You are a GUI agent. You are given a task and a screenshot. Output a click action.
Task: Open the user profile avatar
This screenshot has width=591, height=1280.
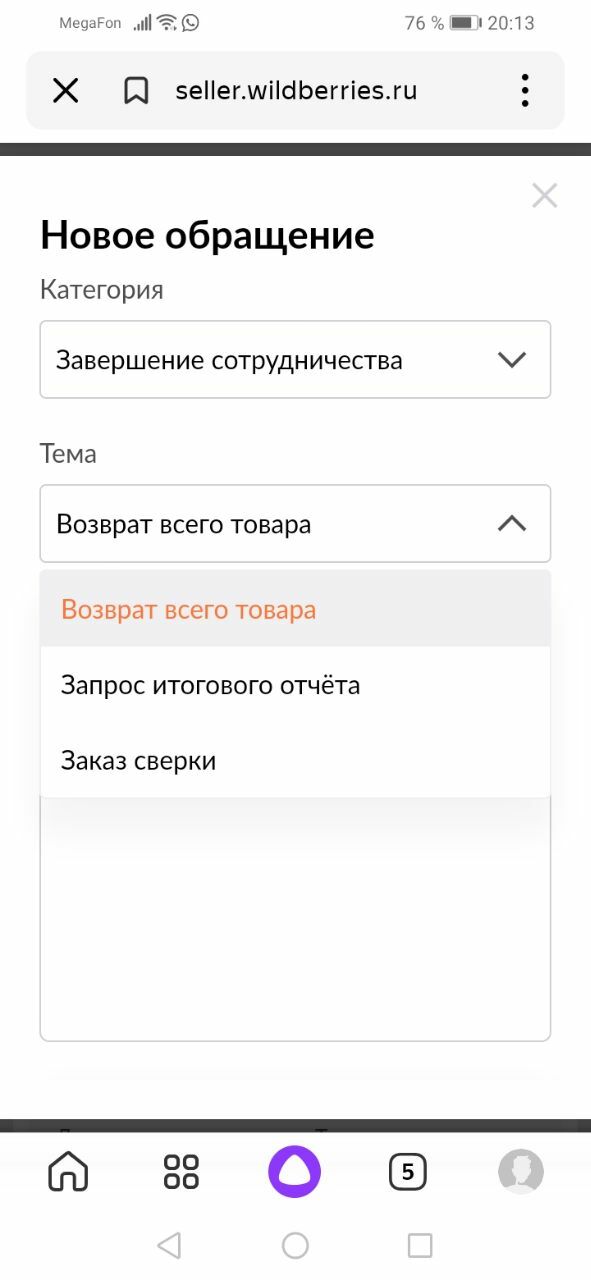pos(521,1171)
